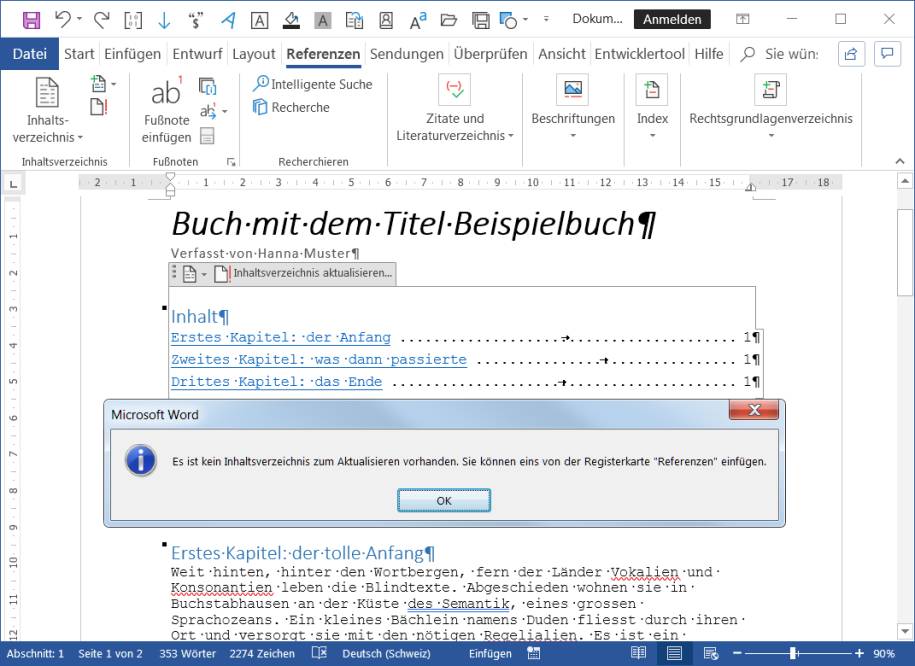Switch to the Überprüfen tab

coord(490,54)
